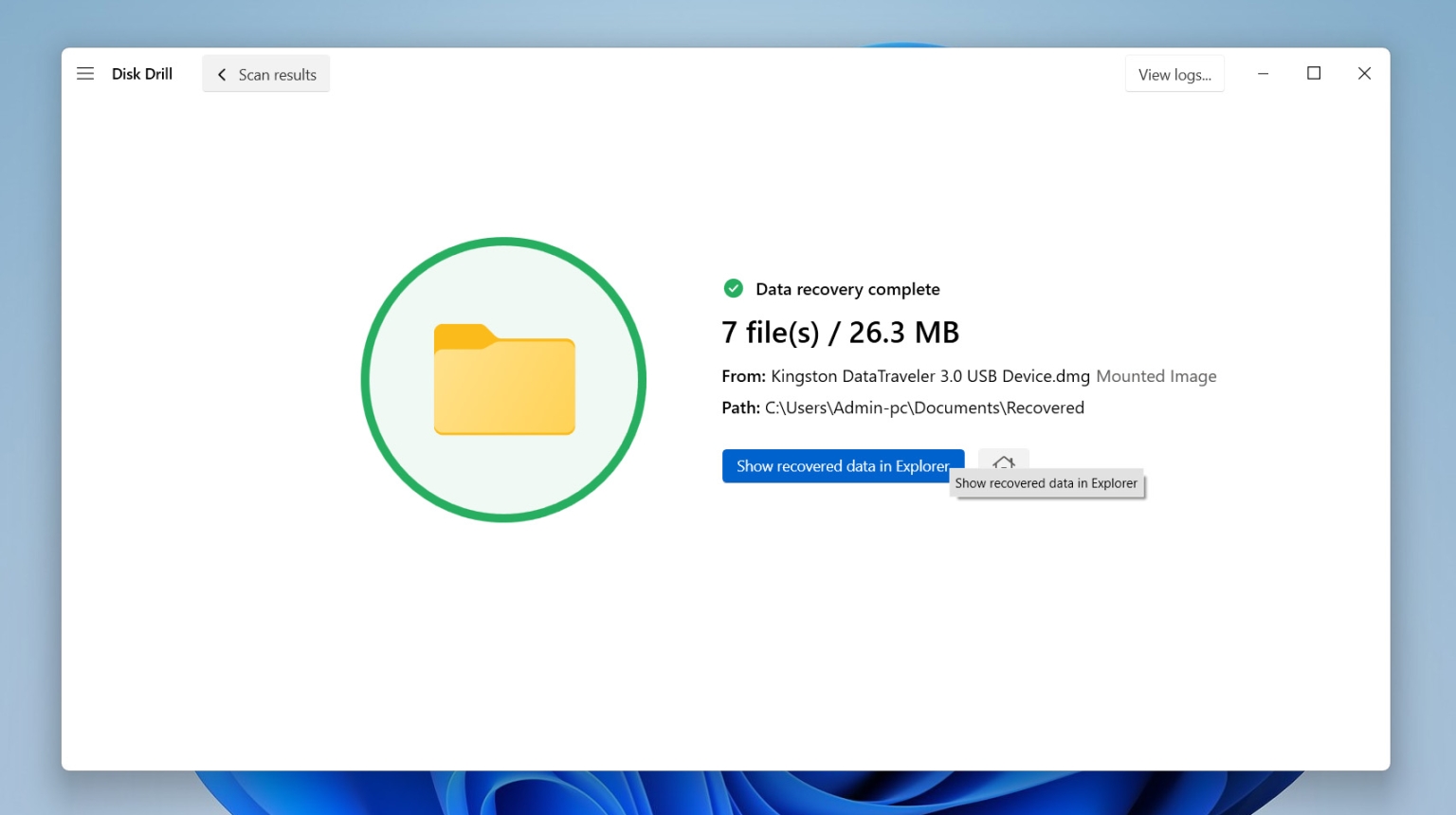Screen dimensions: 1456x815
Task: Click the 'Data recovery complete' message
Action: coord(847,289)
